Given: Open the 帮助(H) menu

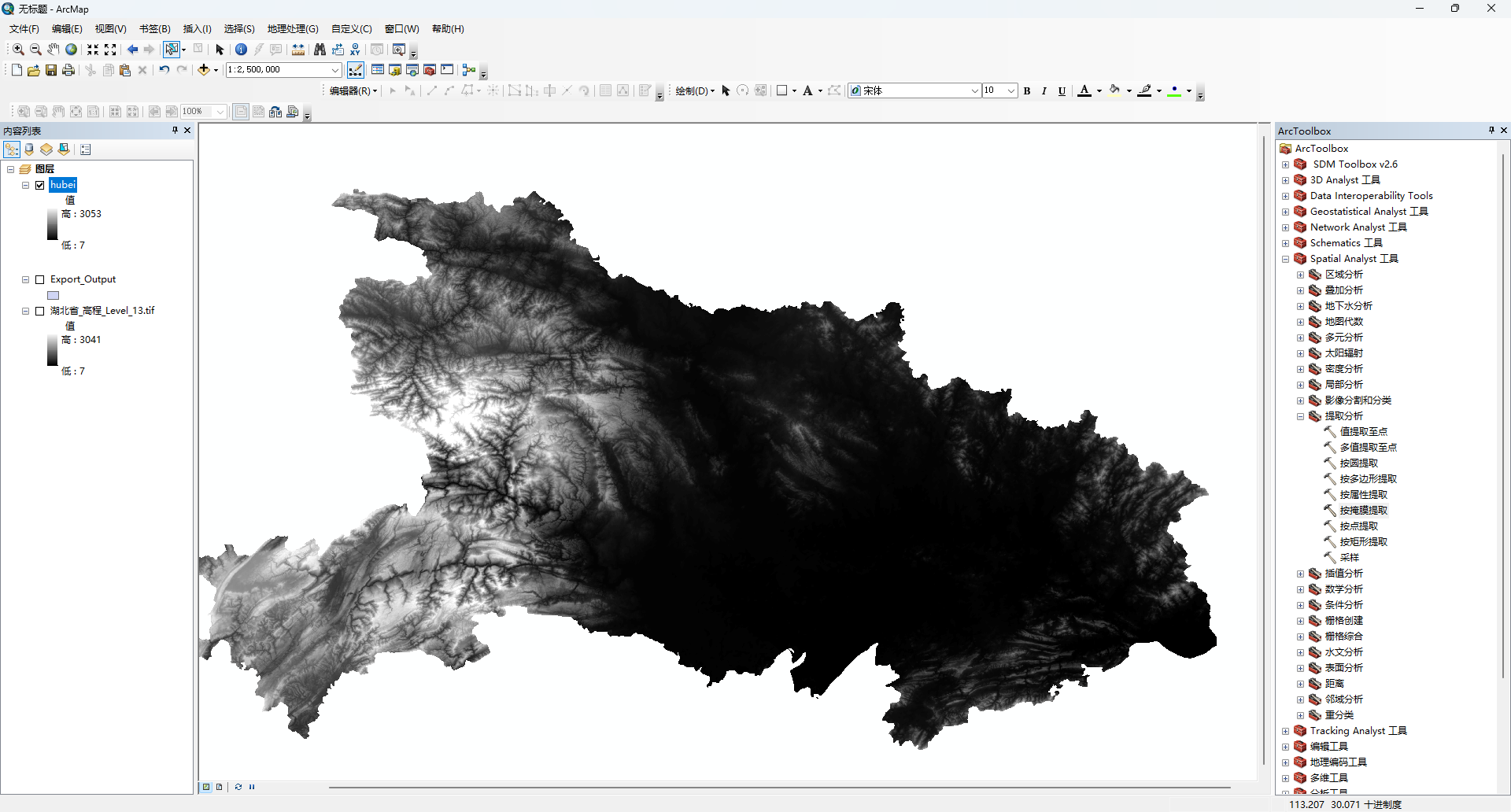Looking at the screenshot, I should (x=448, y=29).
